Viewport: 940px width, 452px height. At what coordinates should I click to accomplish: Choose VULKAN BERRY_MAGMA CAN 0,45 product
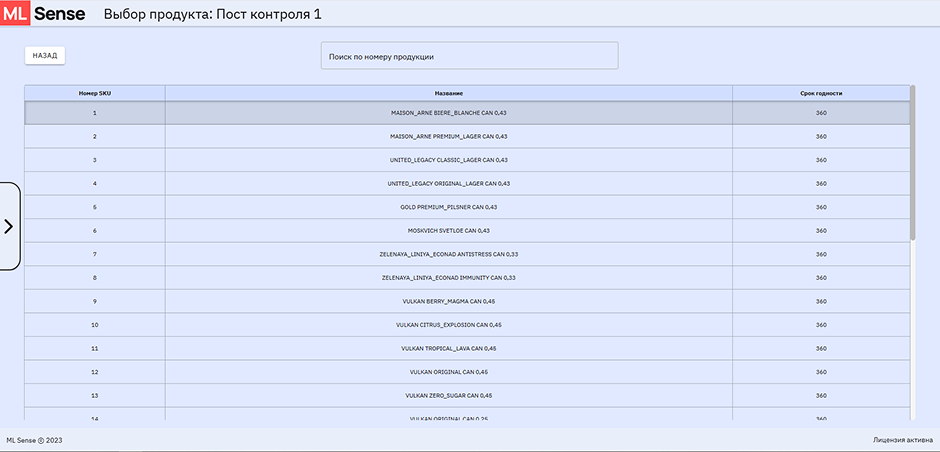point(448,301)
